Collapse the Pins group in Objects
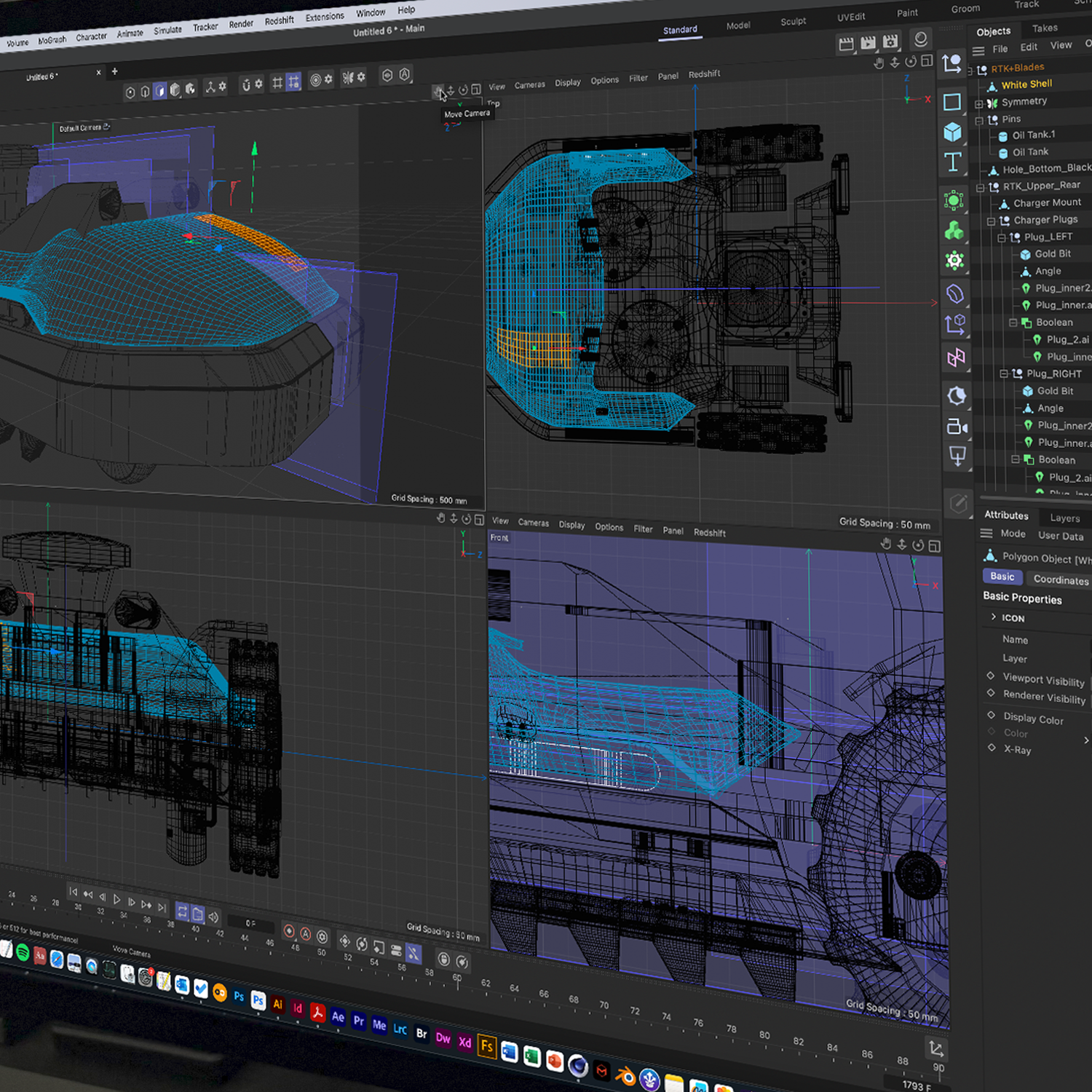The width and height of the screenshot is (1092, 1092). (979, 120)
